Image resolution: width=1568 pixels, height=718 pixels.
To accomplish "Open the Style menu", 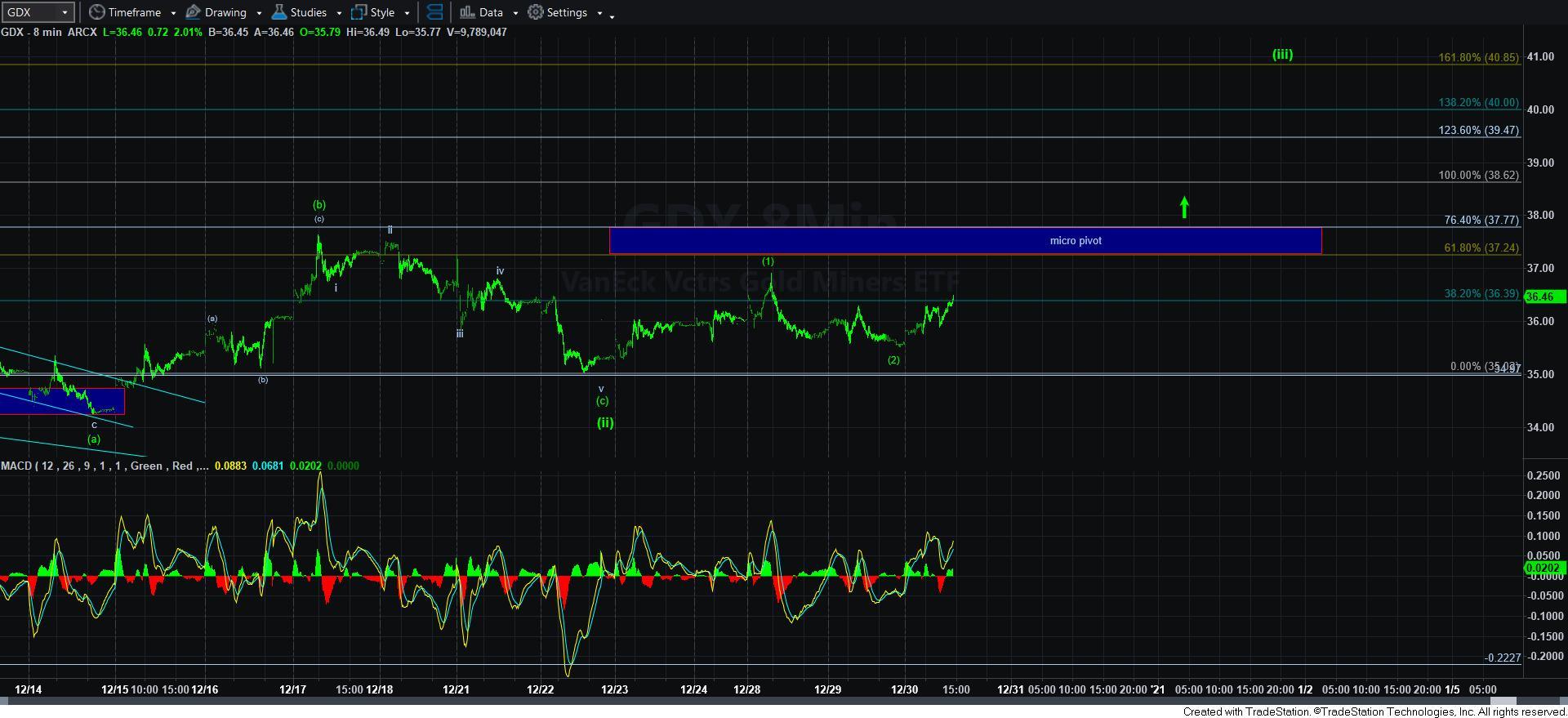I will coord(373,12).
